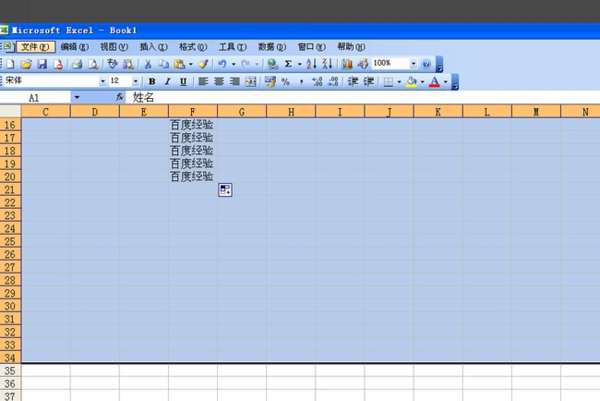This screenshot has width=600, height=401.
Task: Expand the zoom 100% dropdown
Action: [x=413, y=64]
